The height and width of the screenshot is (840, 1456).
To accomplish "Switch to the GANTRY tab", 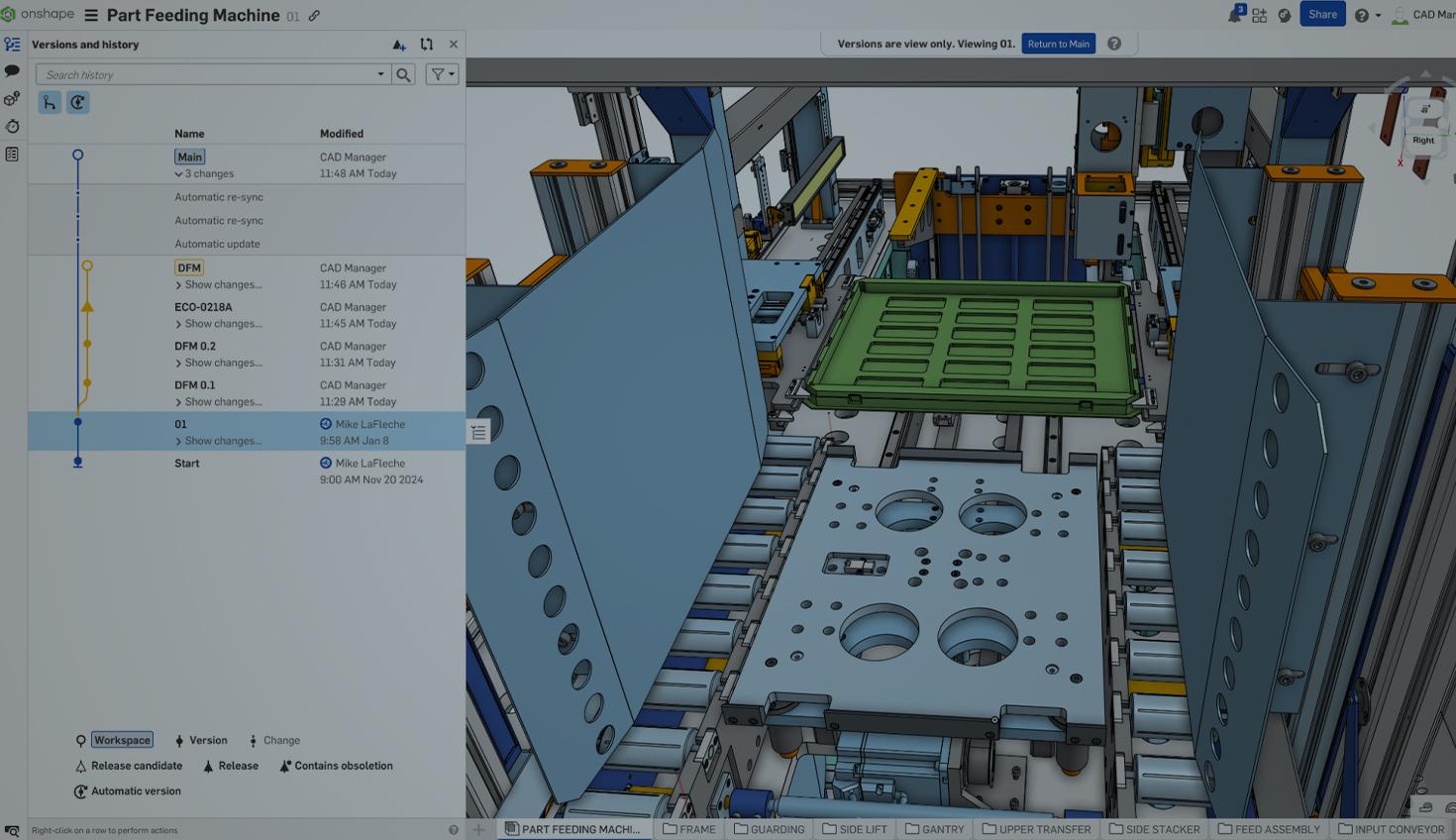I will [x=934, y=829].
